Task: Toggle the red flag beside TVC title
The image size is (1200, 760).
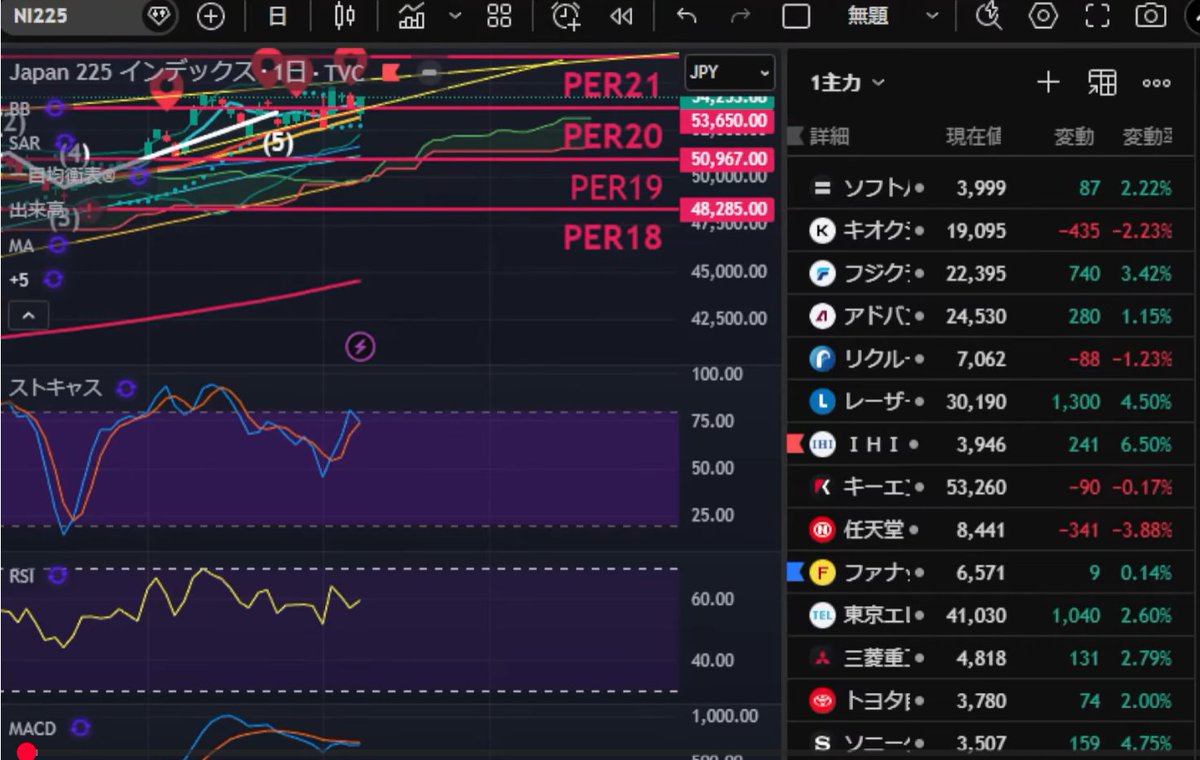Action: coord(390,72)
